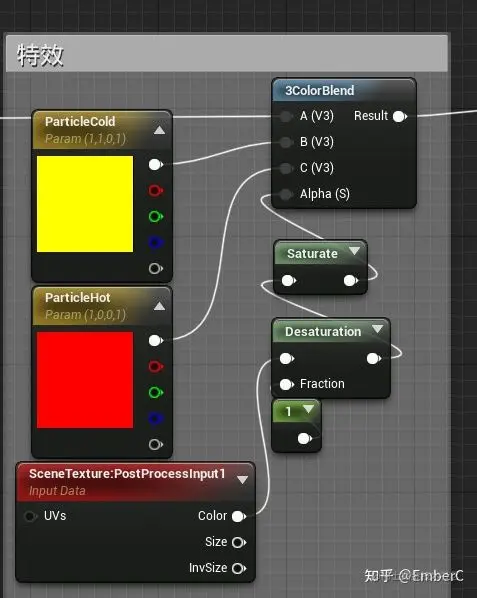
Task: Click constant 1 node output pin
Action: 305,439
